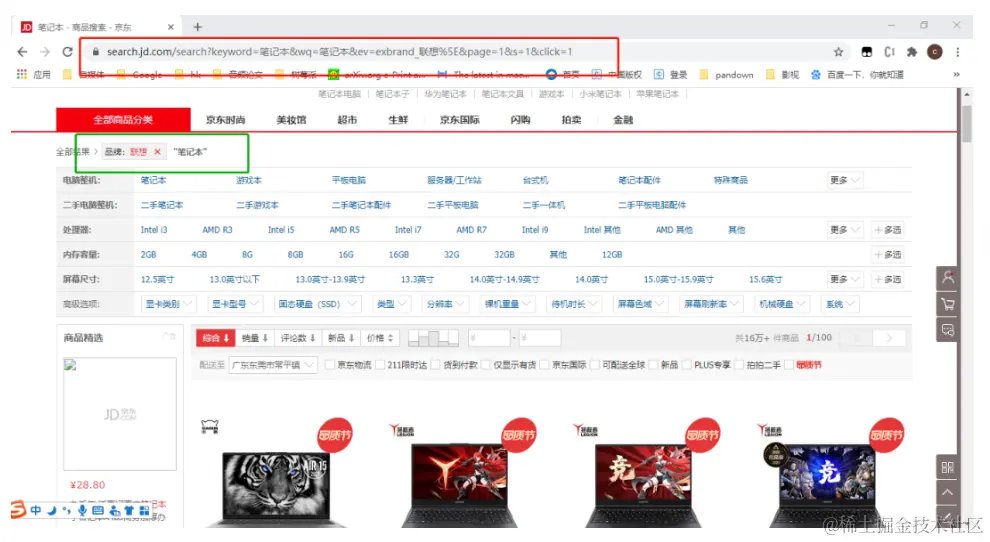Click the browser address bar URL
Screen dimensions: 990x542
coord(339,52)
